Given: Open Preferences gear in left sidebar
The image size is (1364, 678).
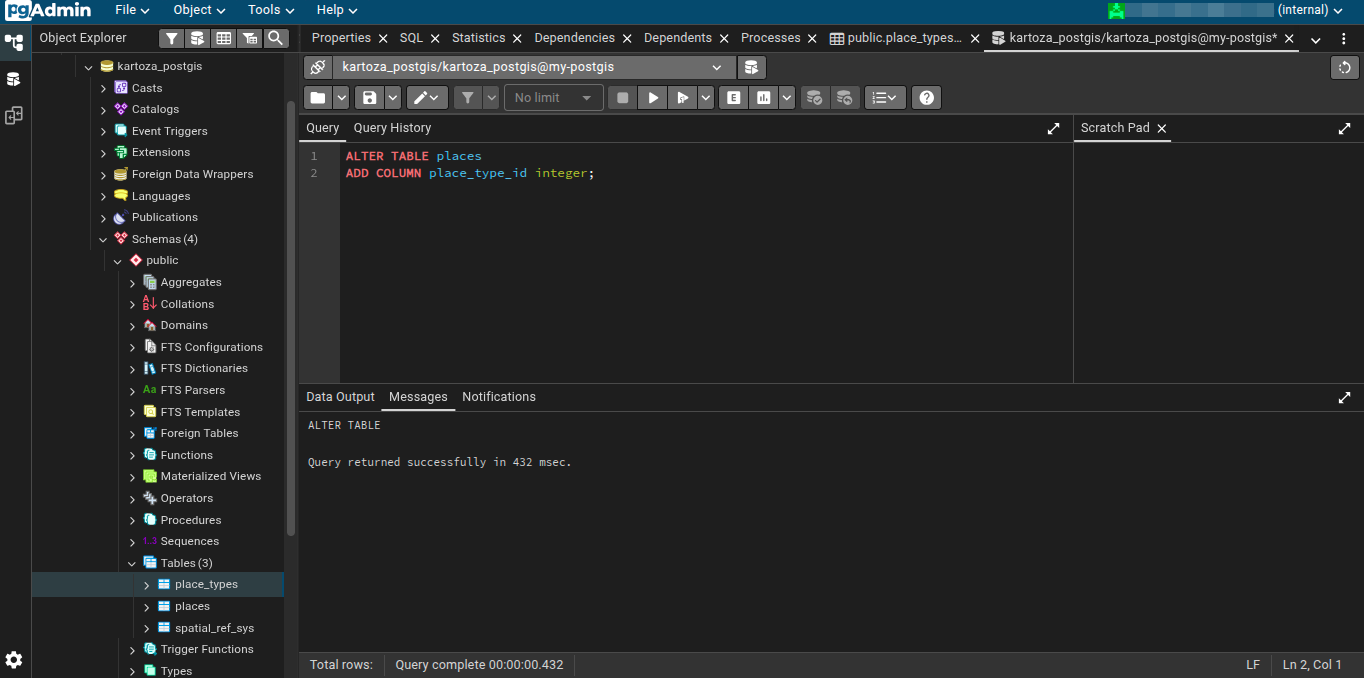Looking at the screenshot, I should [x=14, y=660].
